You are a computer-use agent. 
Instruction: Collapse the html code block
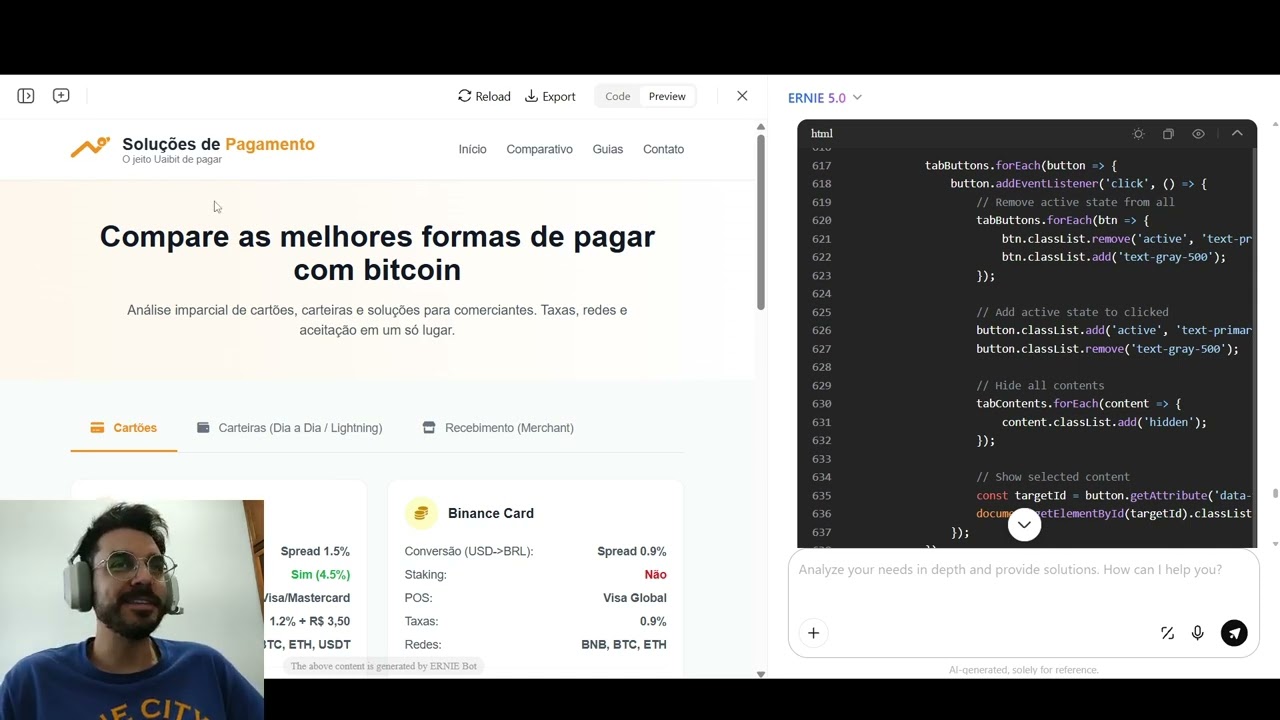coord(1237,134)
